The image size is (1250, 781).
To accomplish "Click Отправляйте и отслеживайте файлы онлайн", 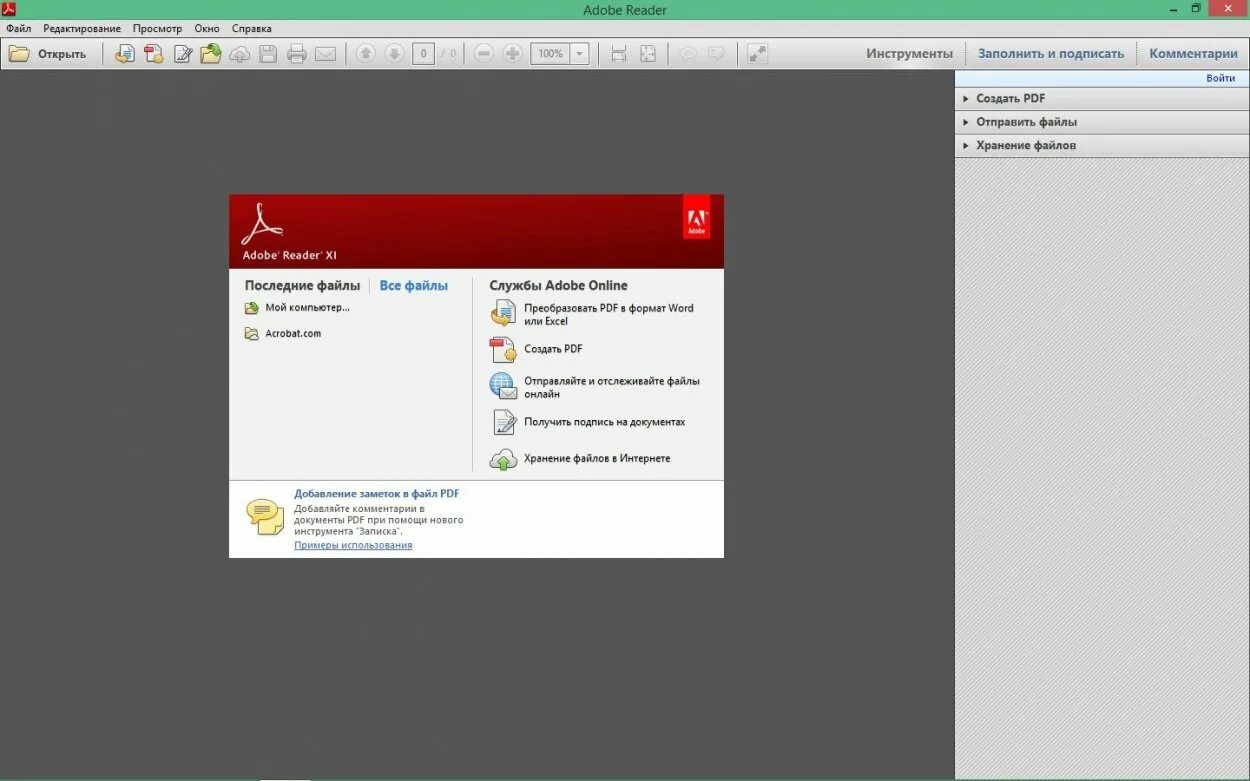I will click(612, 387).
